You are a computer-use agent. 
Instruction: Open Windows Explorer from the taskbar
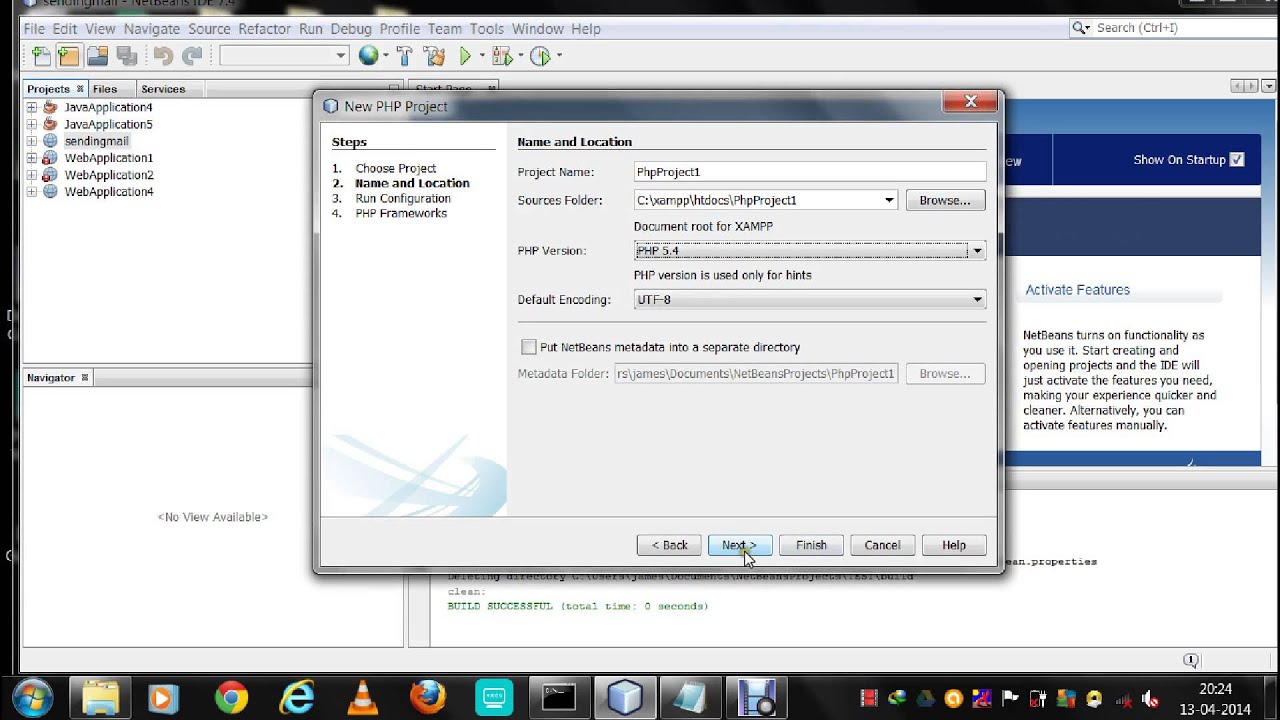[x=100, y=697]
